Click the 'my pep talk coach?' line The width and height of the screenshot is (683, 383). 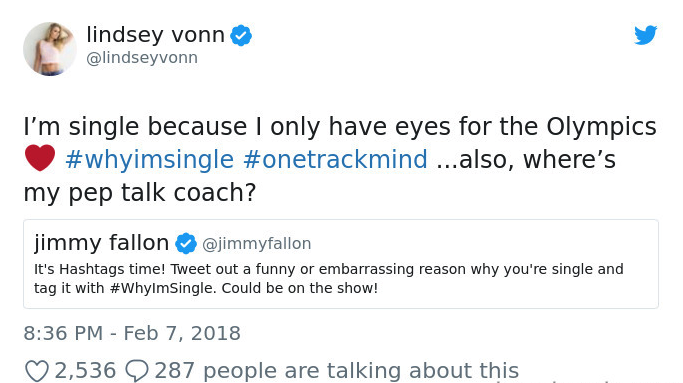(140, 193)
